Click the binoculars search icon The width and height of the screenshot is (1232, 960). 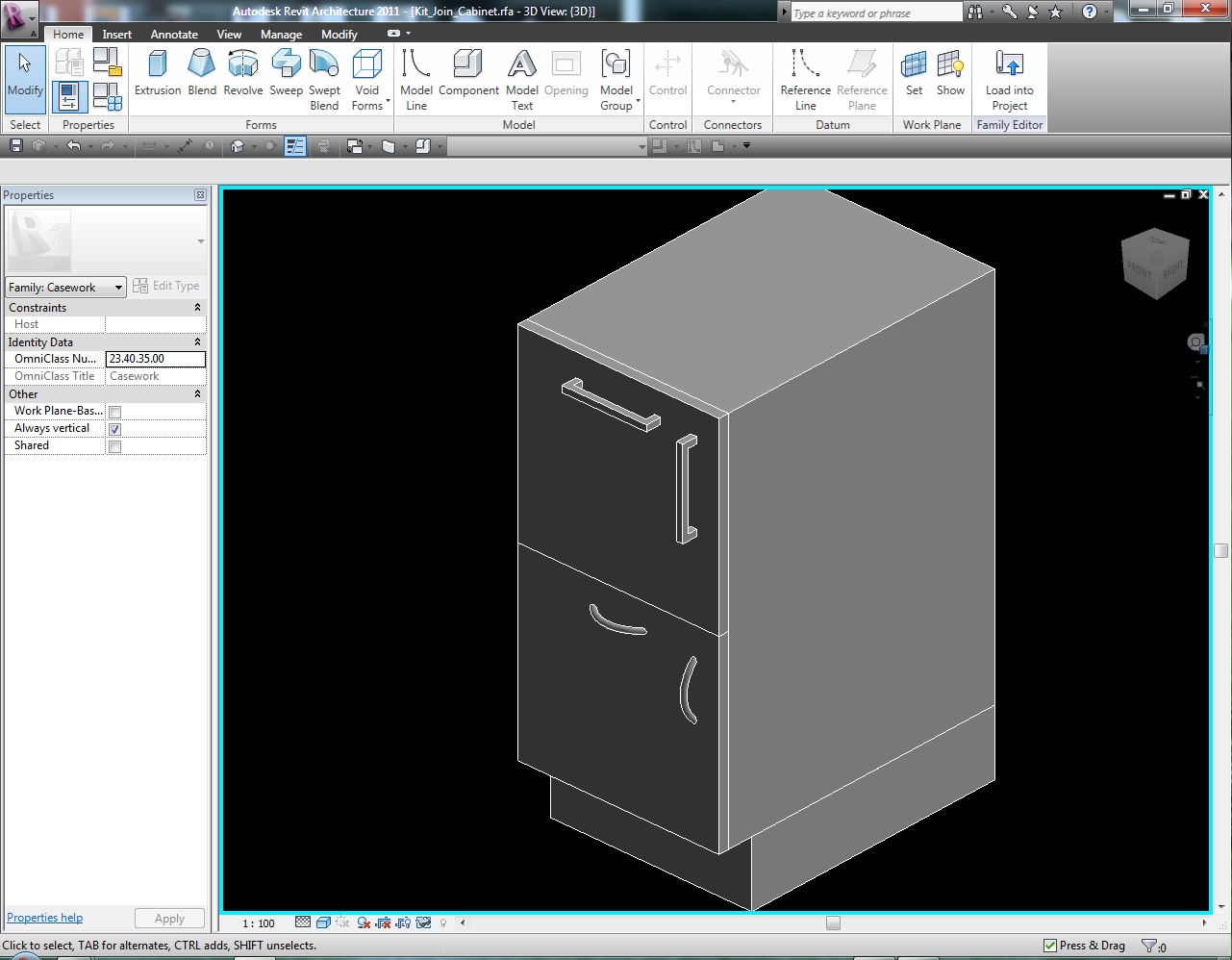(975, 12)
